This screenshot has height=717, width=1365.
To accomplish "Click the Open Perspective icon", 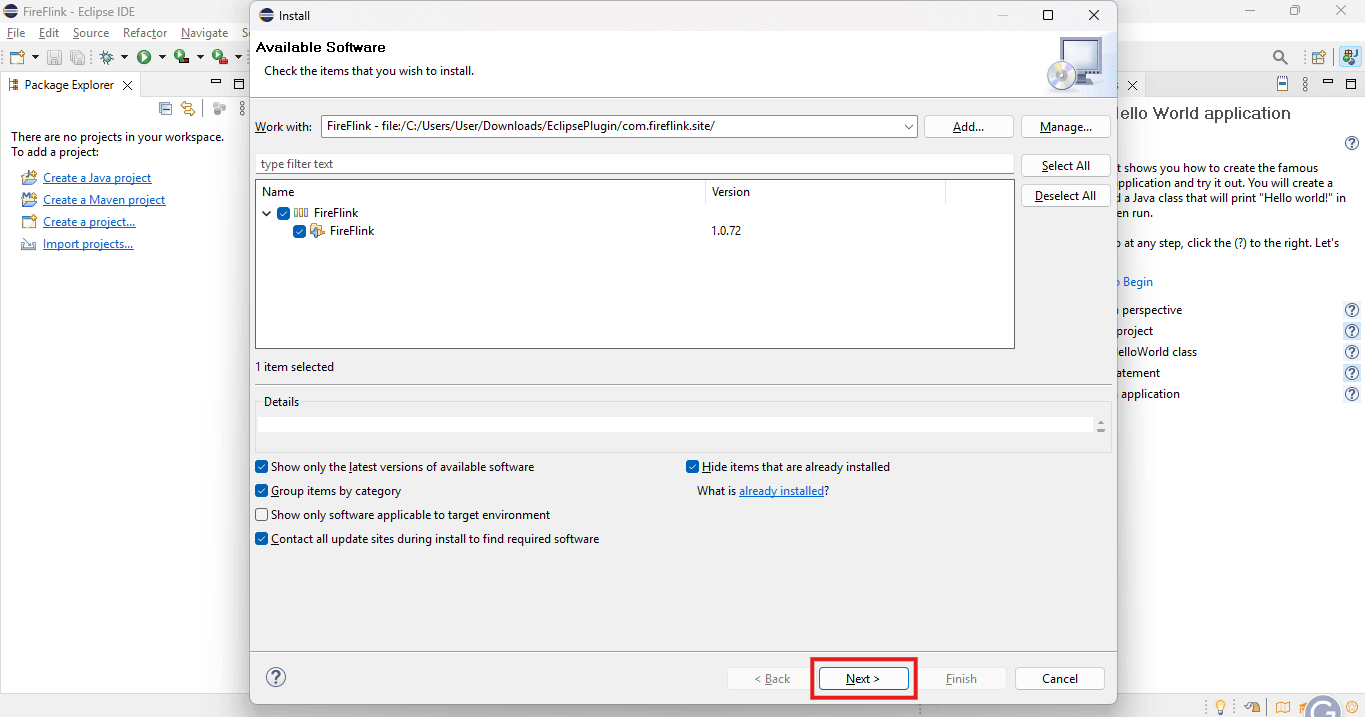I will 1319,57.
